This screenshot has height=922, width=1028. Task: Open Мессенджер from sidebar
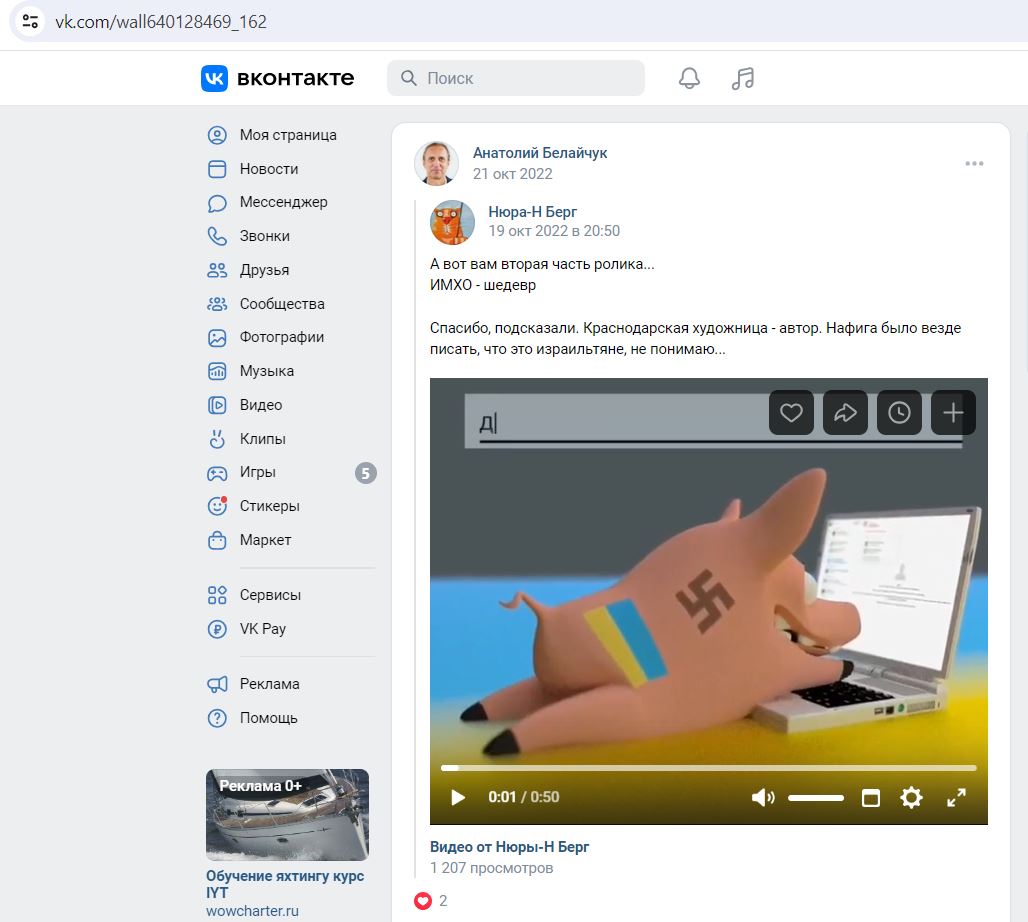tap(284, 203)
